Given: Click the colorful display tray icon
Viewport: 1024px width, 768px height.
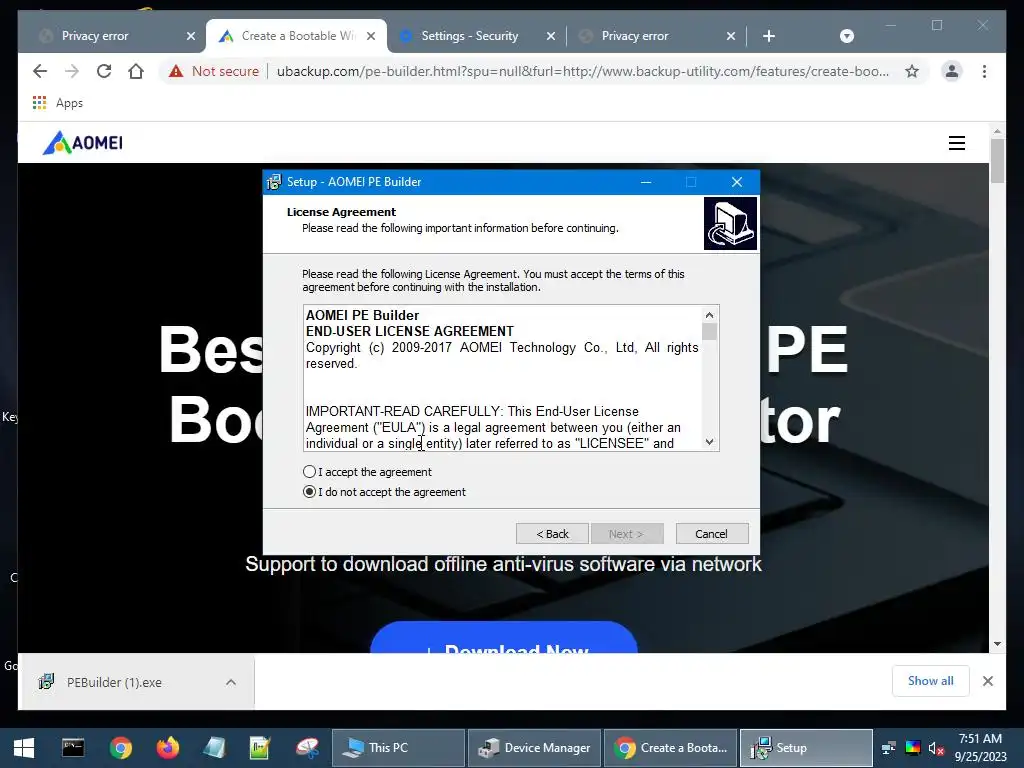Looking at the screenshot, I should (913, 748).
